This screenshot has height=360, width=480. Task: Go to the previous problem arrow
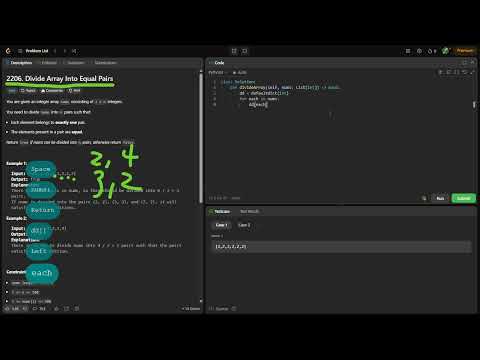tap(55, 51)
